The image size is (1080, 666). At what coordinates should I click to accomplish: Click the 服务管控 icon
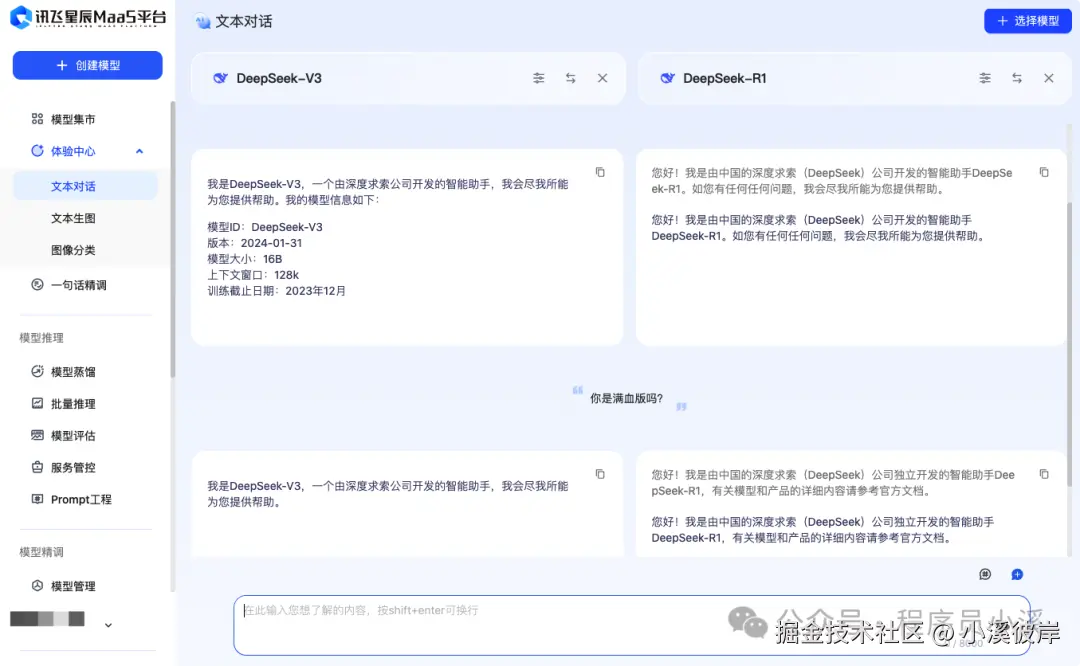[x=37, y=466]
